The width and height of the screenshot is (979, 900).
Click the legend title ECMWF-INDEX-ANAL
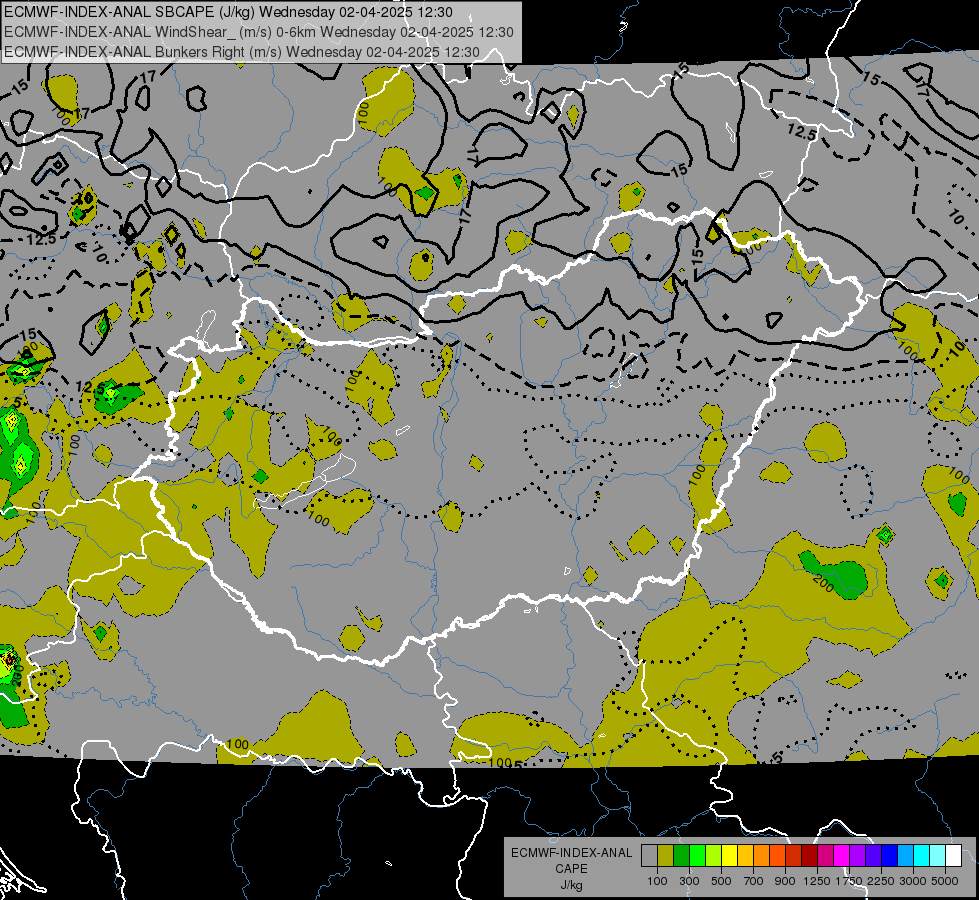(571, 853)
